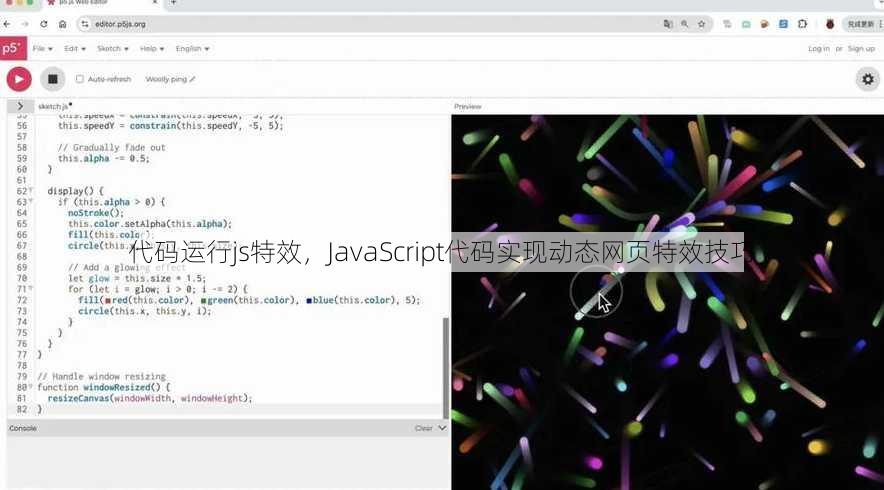Open the zoom magnifier in address bar
This screenshot has width=884, height=490.
point(684,24)
